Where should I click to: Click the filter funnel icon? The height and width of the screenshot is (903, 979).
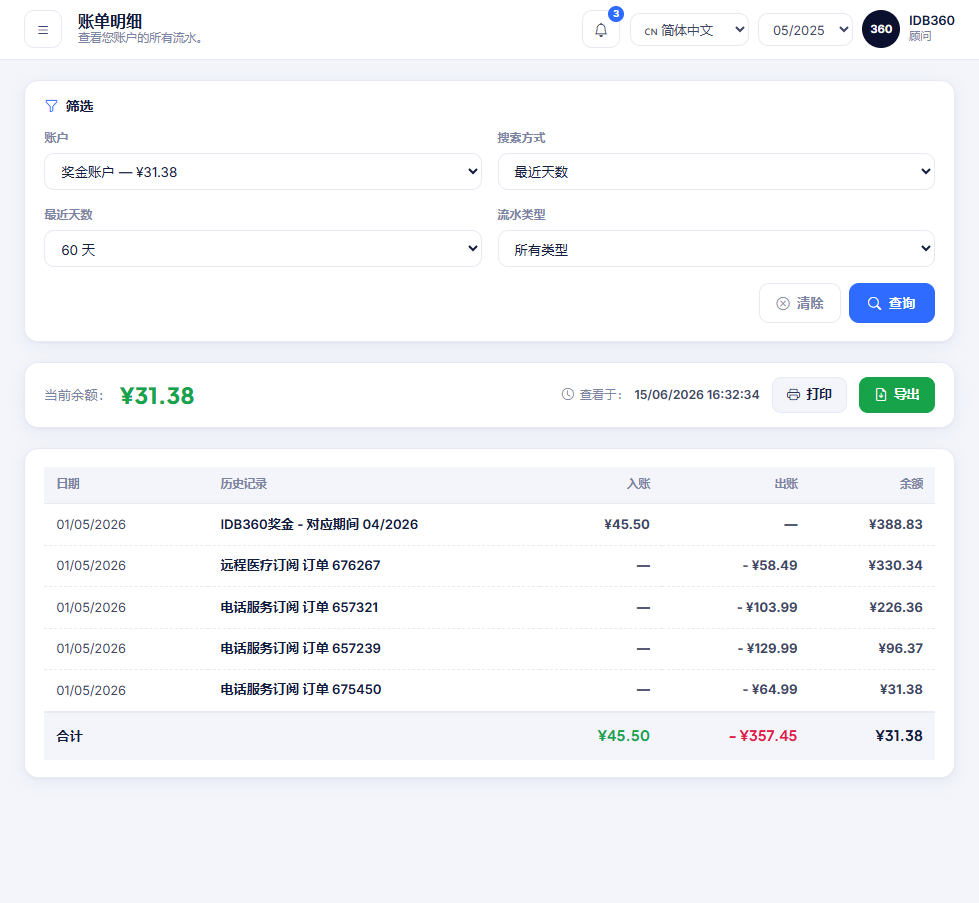tap(51, 106)
